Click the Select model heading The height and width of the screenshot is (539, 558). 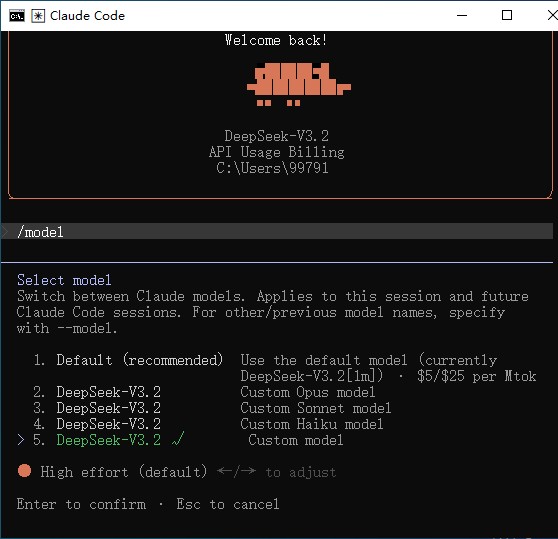pyautogui.click(x=64, y=280)
